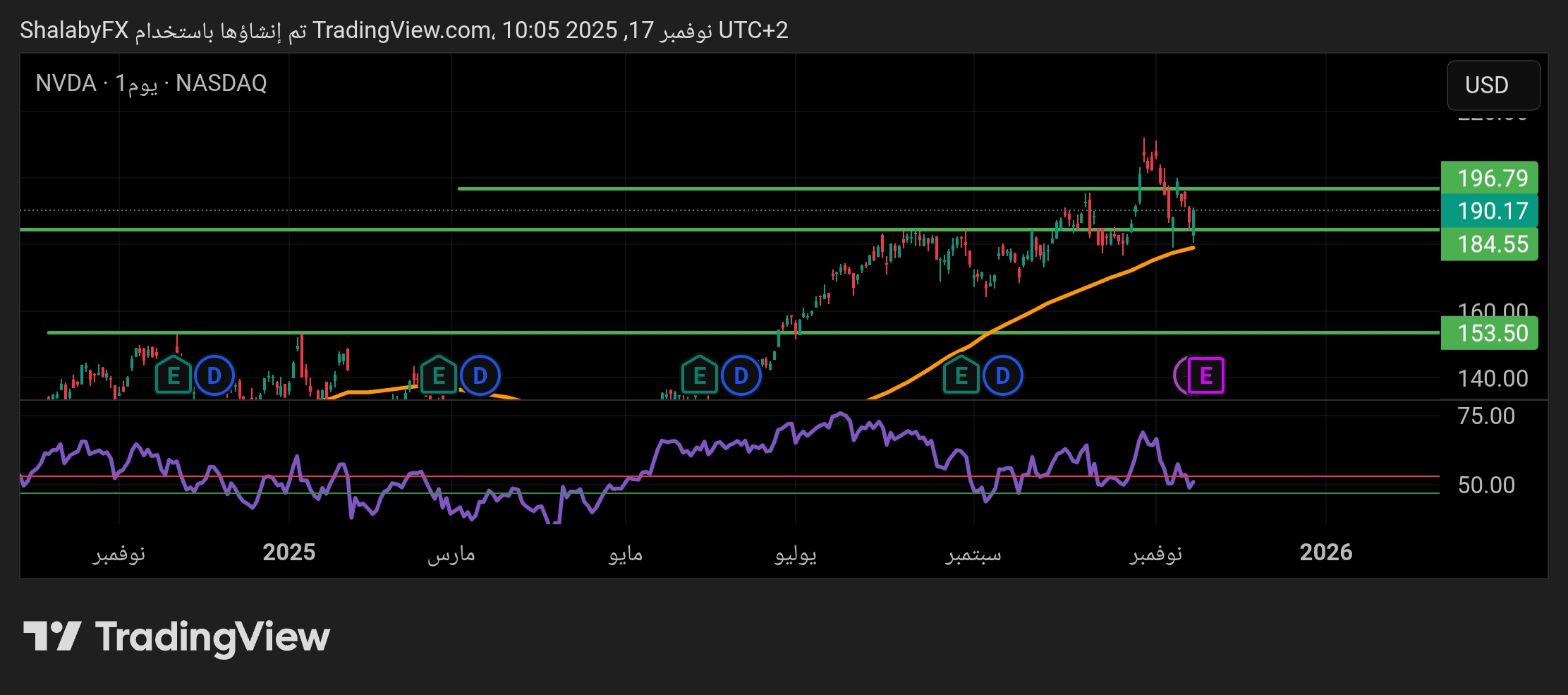Click the 184.55 price level label
1568x695 pixels.
[x=1492, y=244]
